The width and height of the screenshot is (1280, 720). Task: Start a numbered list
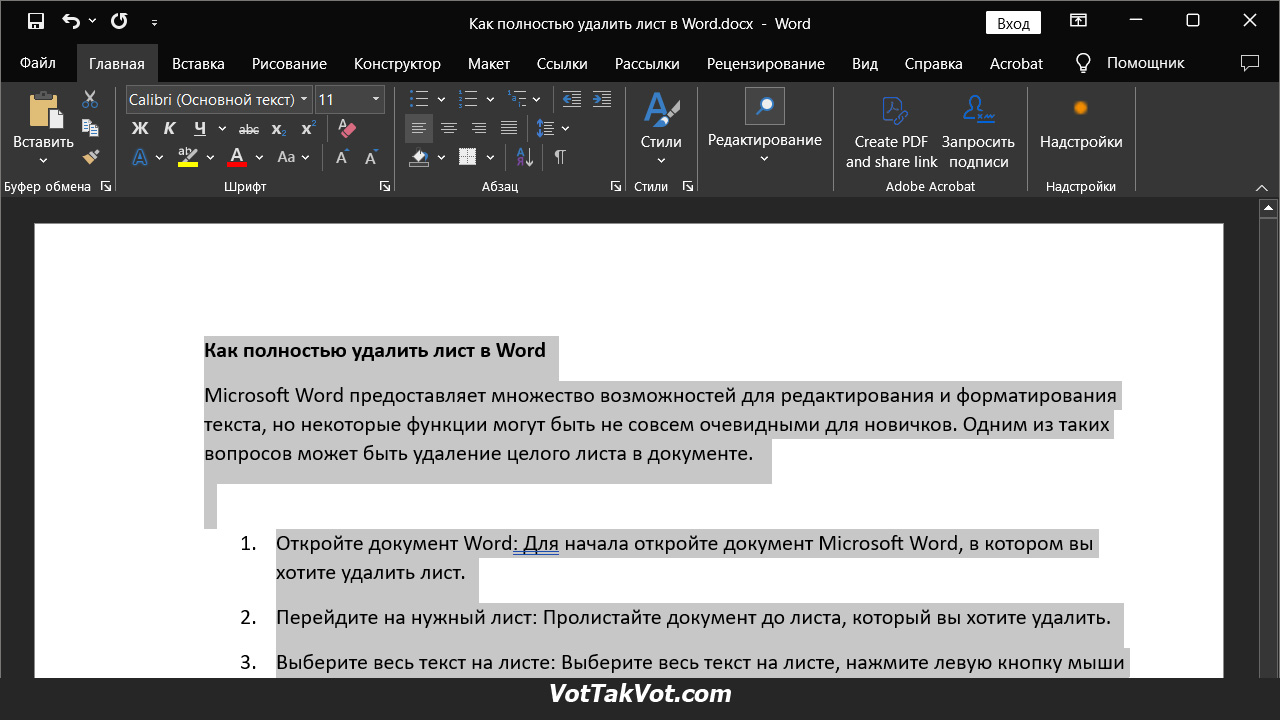(x=467, y=99)
